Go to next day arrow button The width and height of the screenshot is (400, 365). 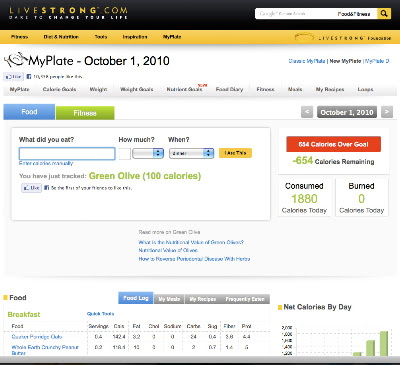pyautogui.click(x=387, y=112)
